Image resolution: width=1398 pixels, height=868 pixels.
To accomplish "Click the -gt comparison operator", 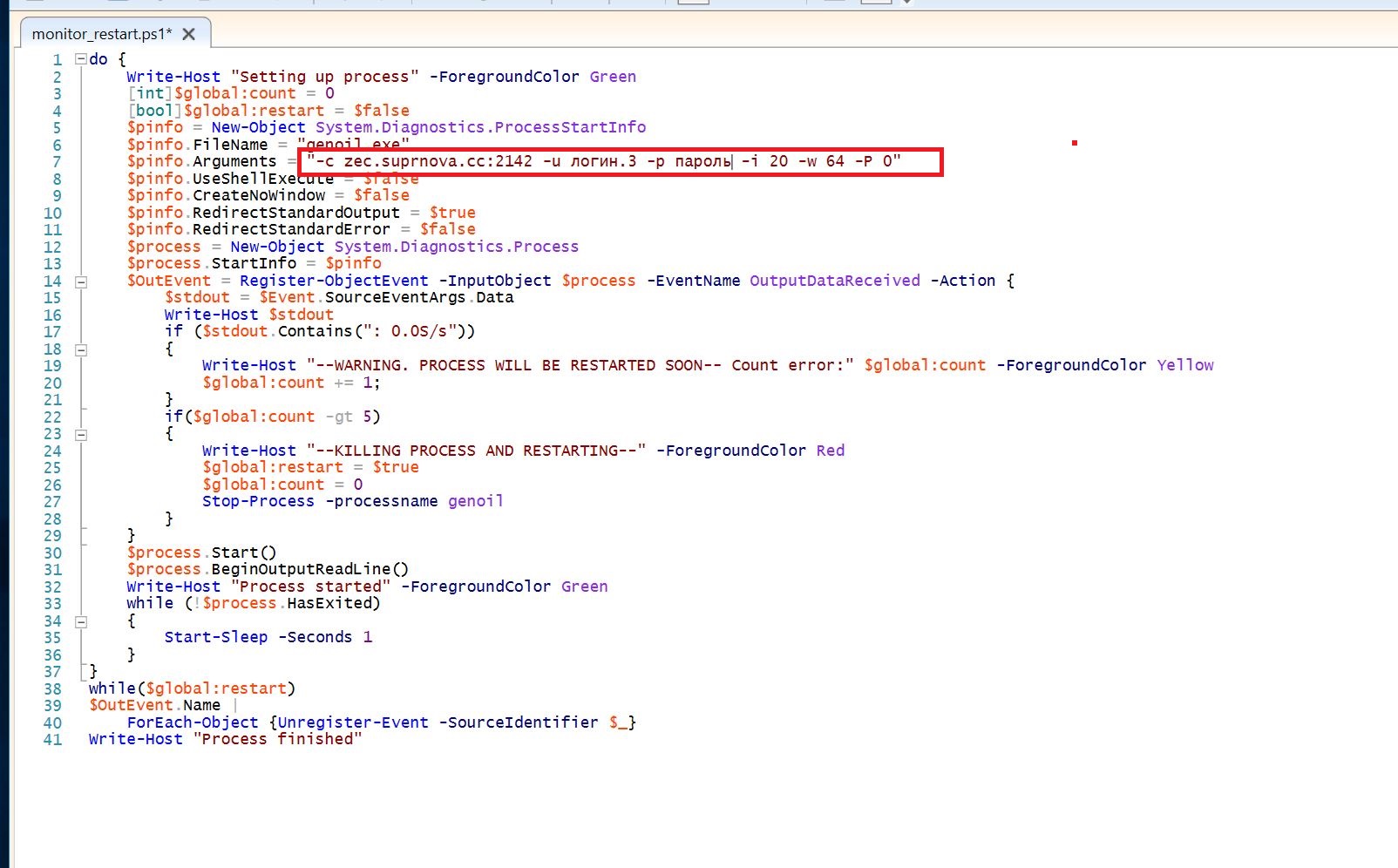I will coord(339,417).
